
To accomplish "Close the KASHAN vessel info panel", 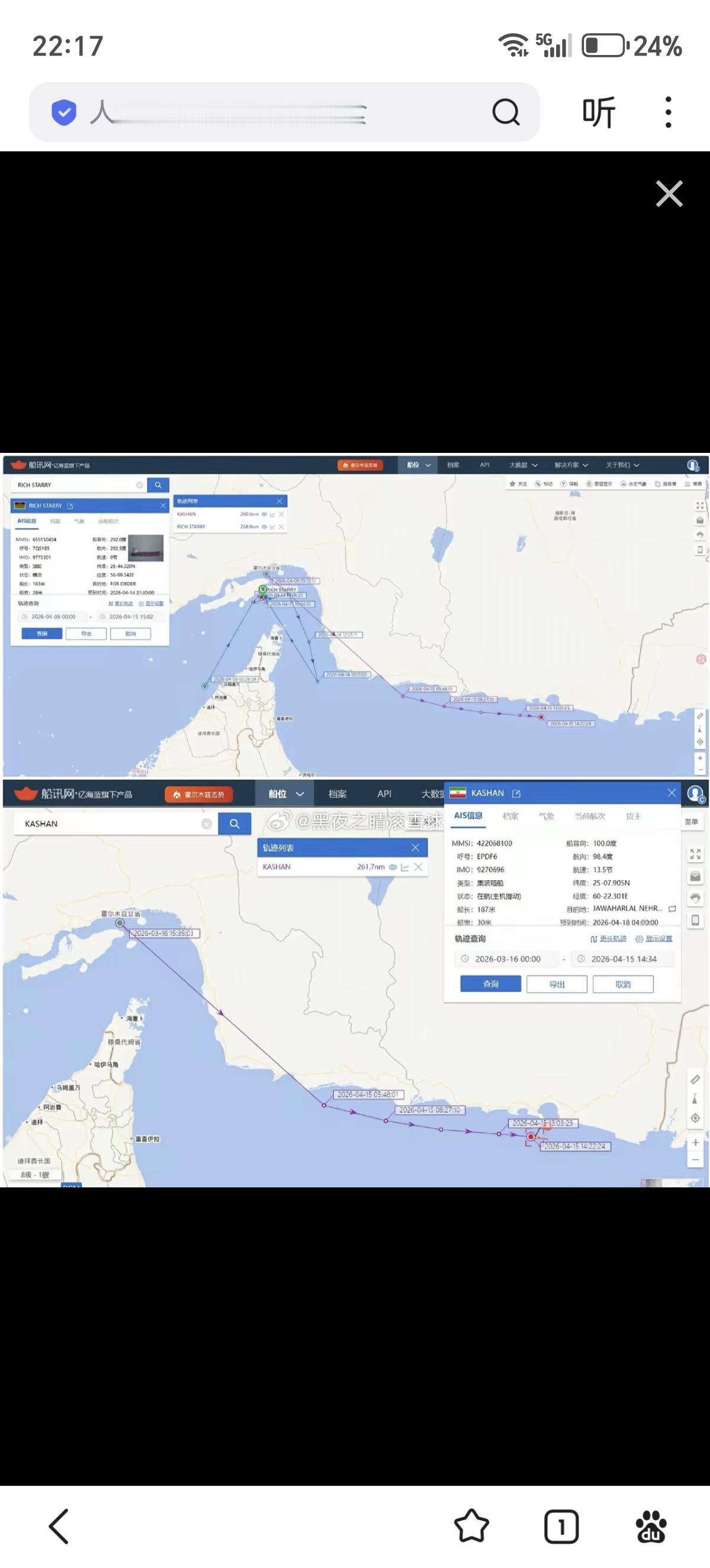I will click(672, 792).
